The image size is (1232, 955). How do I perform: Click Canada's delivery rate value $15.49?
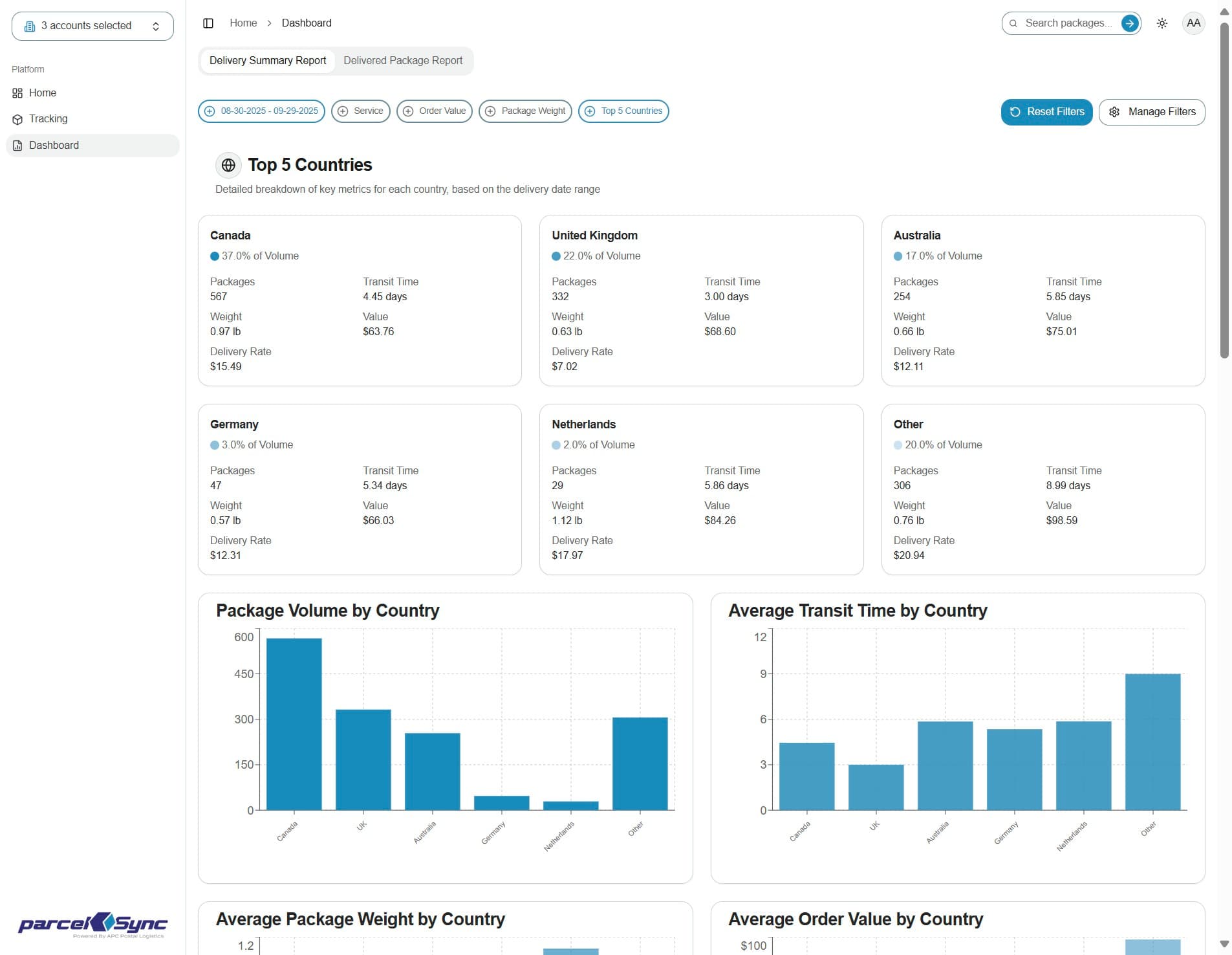pyautogui.click(x=226, y=367)
